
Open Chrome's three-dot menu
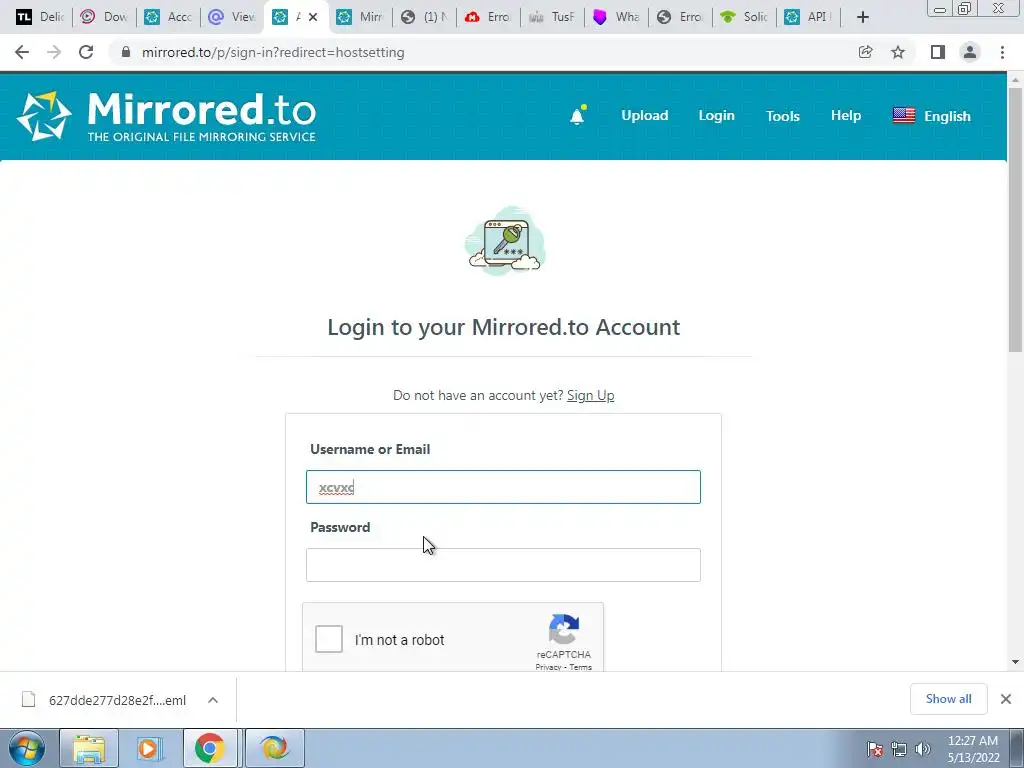click(1002, 52)
